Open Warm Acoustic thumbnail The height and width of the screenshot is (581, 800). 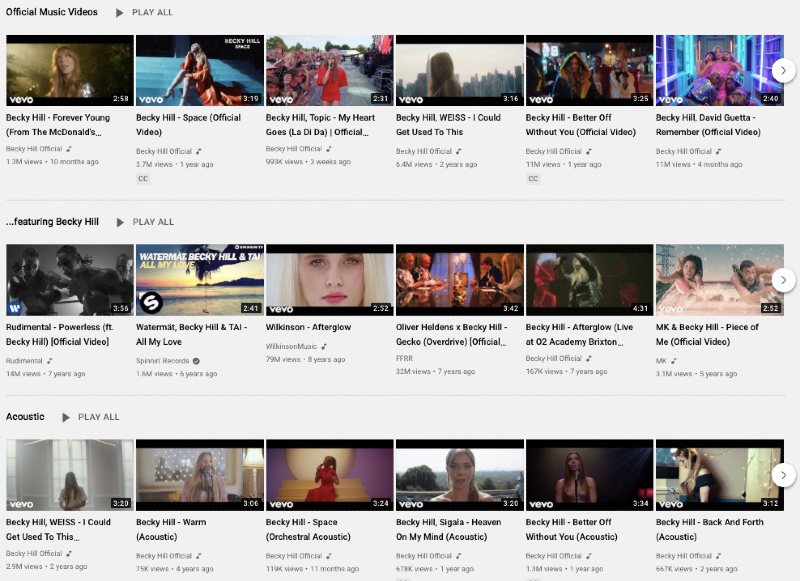pyautogui.click(x=200, y=475)
